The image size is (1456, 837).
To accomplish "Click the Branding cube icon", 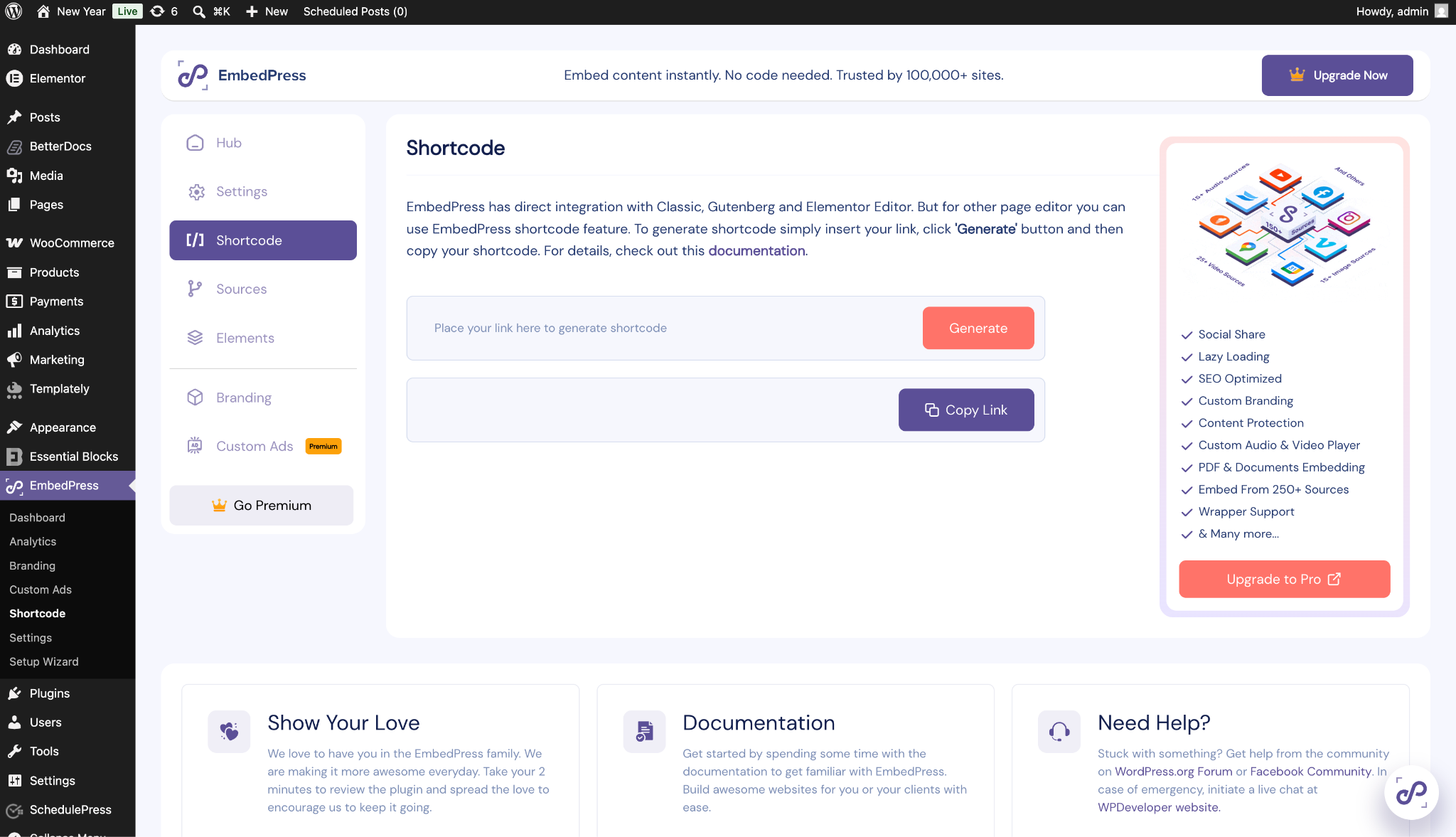I will click(195, 398).
